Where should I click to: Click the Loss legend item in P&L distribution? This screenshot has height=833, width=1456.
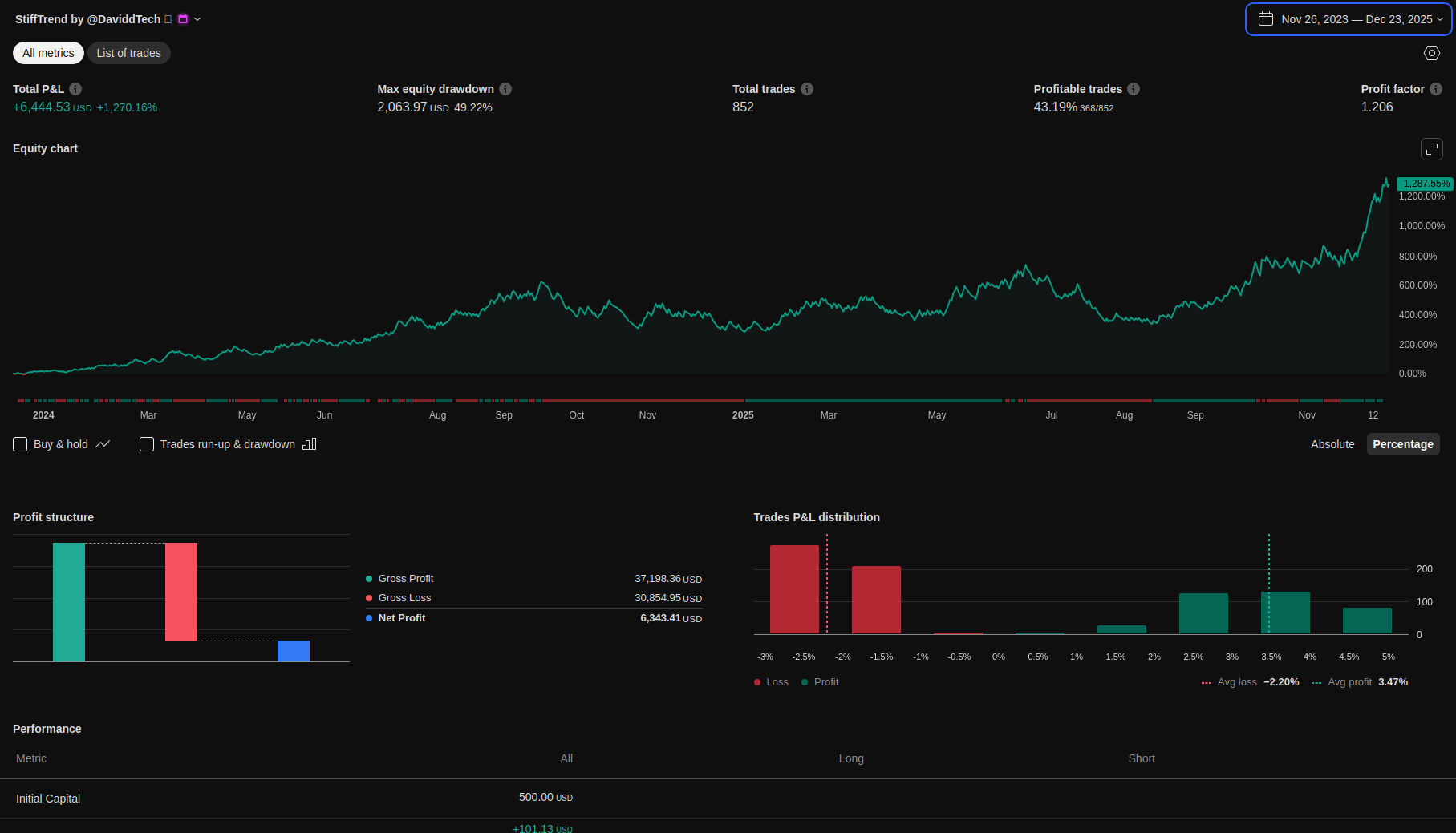pyautogui.click(x=772, y=682)
